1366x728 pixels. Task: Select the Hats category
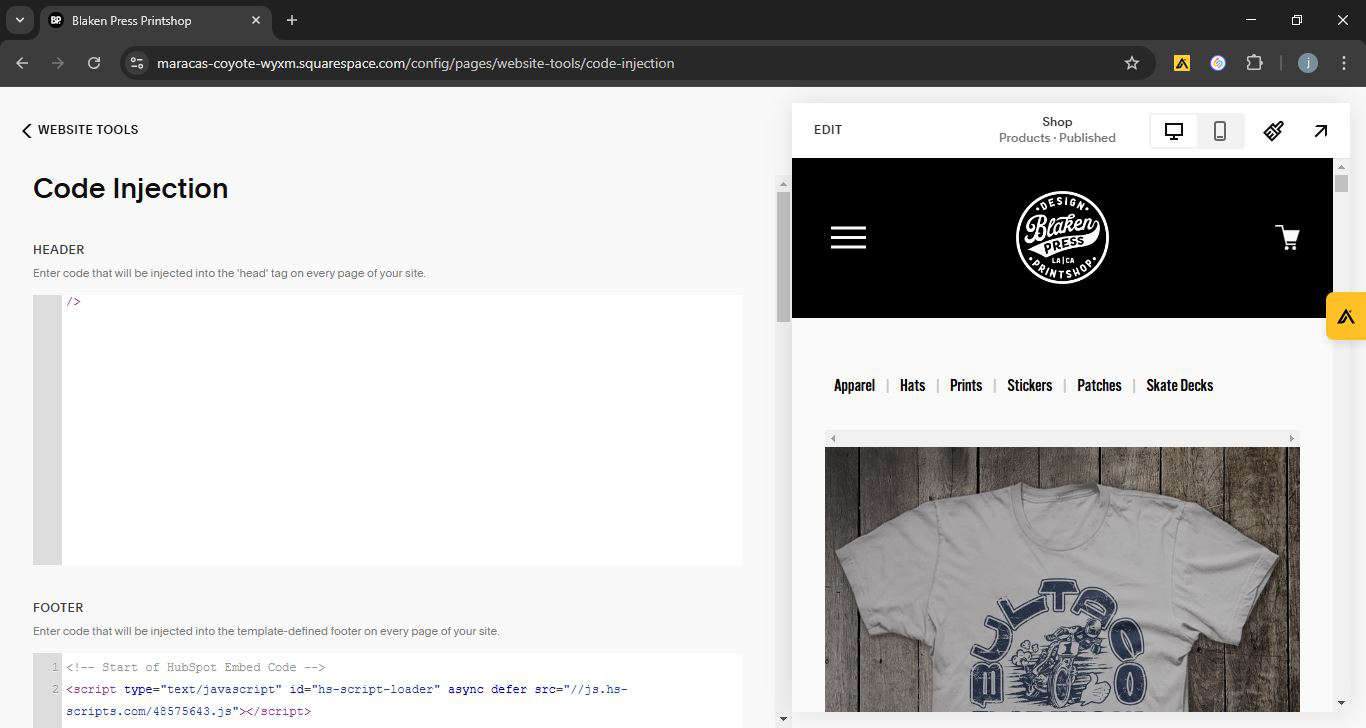coord(912,385)
